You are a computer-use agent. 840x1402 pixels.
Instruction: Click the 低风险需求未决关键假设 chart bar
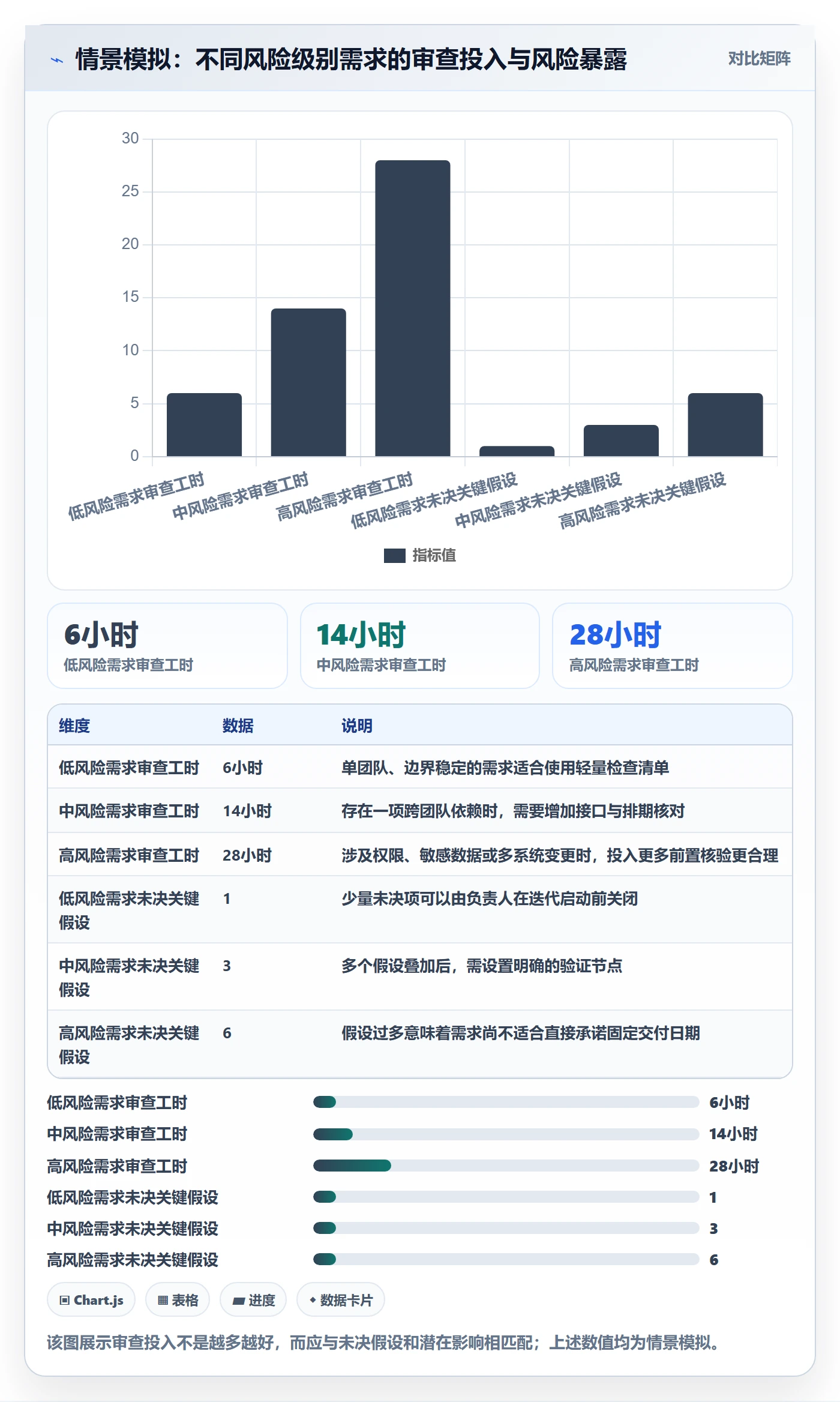517,451
